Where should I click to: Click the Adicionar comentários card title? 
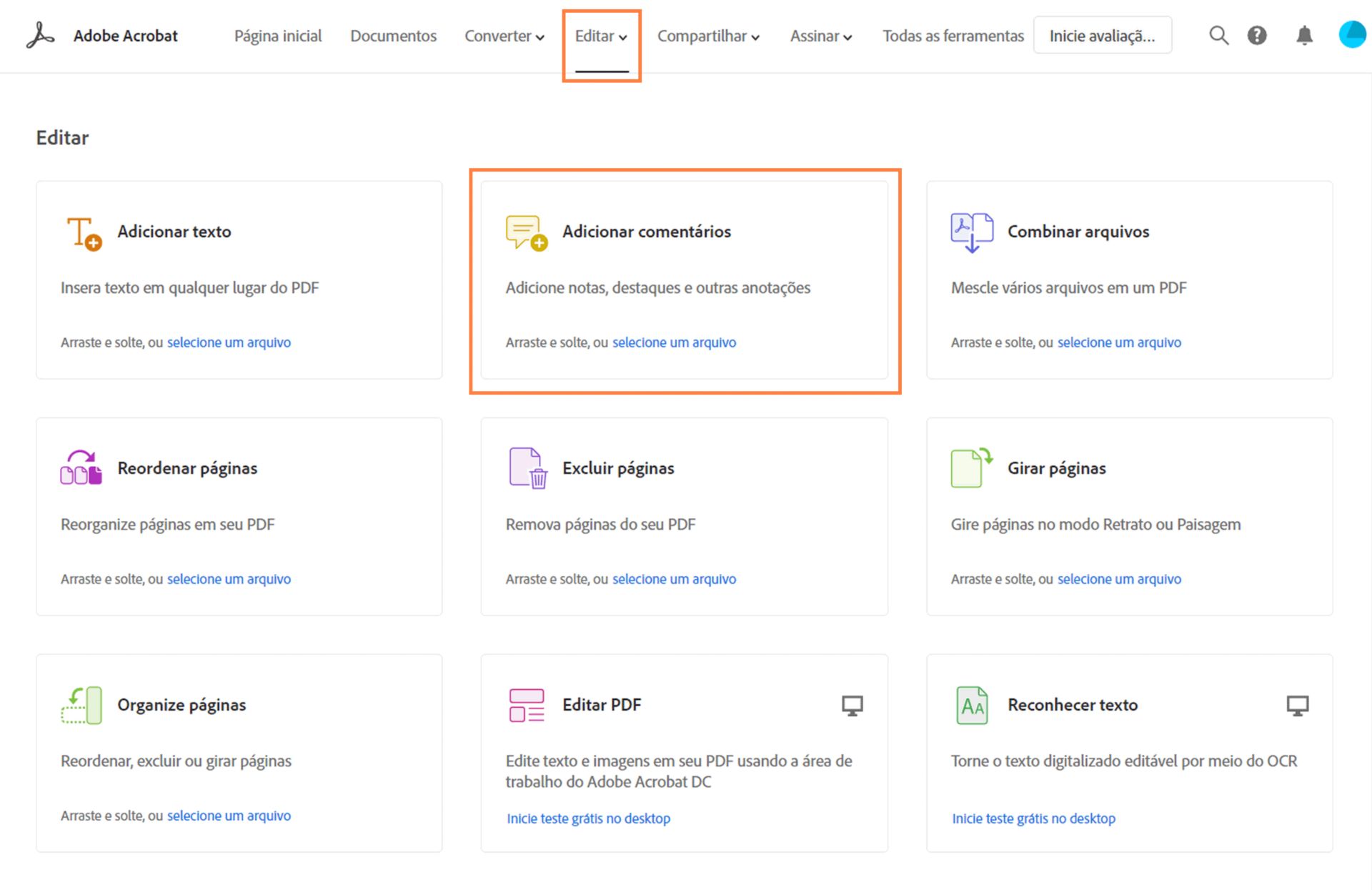(647, 232)
